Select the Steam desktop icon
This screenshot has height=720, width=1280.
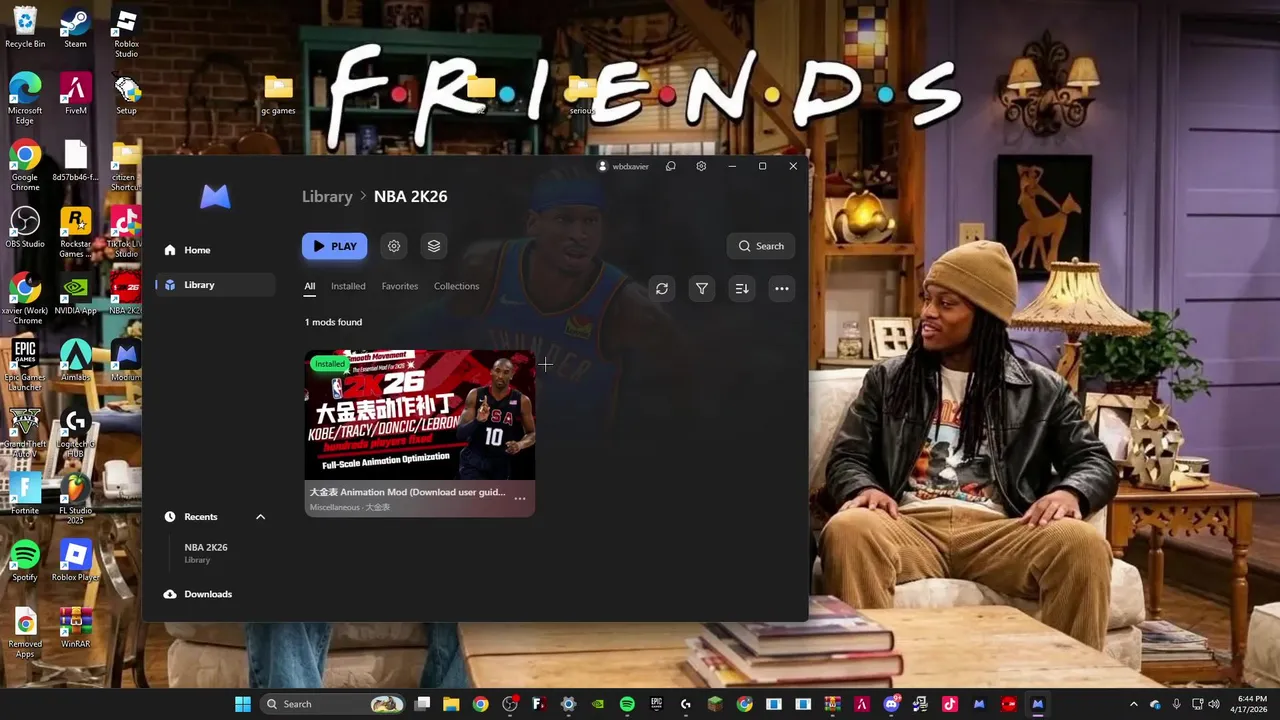pos(75,27)
